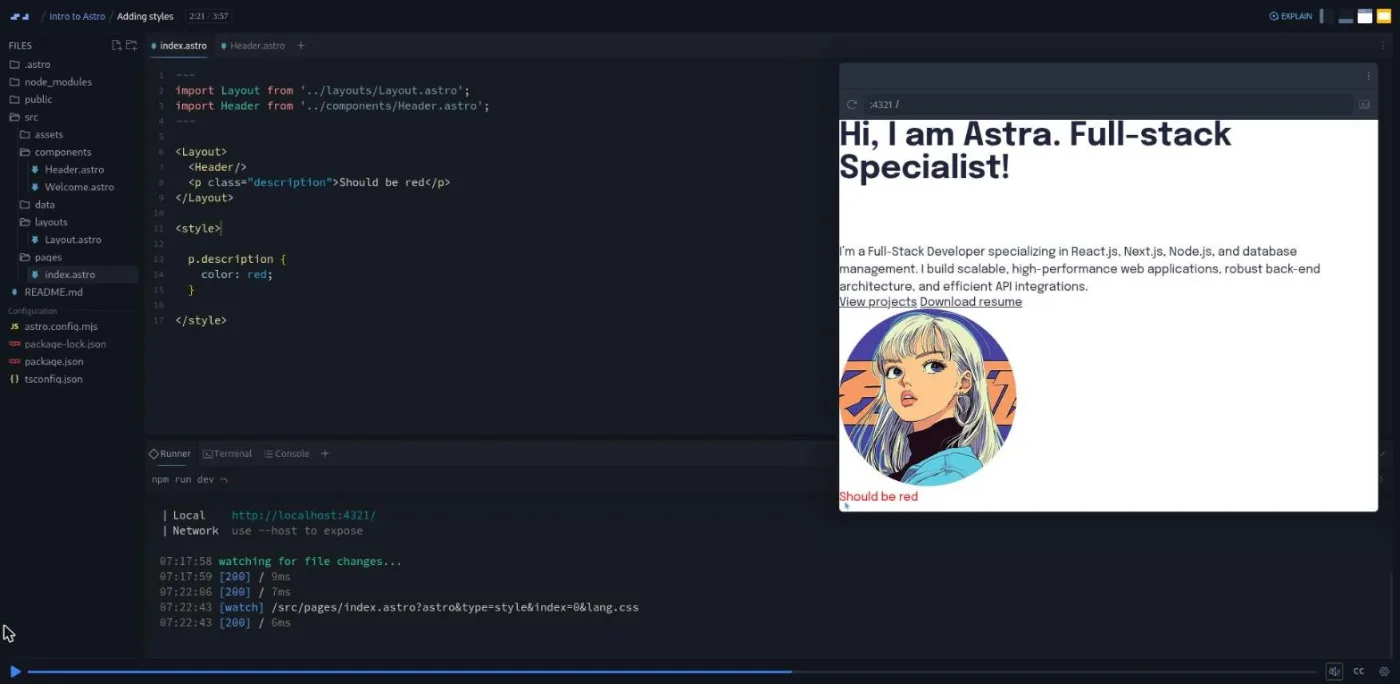Open the http://localhost:4321/ link in runner
The image size is (1400, 684).
pos(304,515)
